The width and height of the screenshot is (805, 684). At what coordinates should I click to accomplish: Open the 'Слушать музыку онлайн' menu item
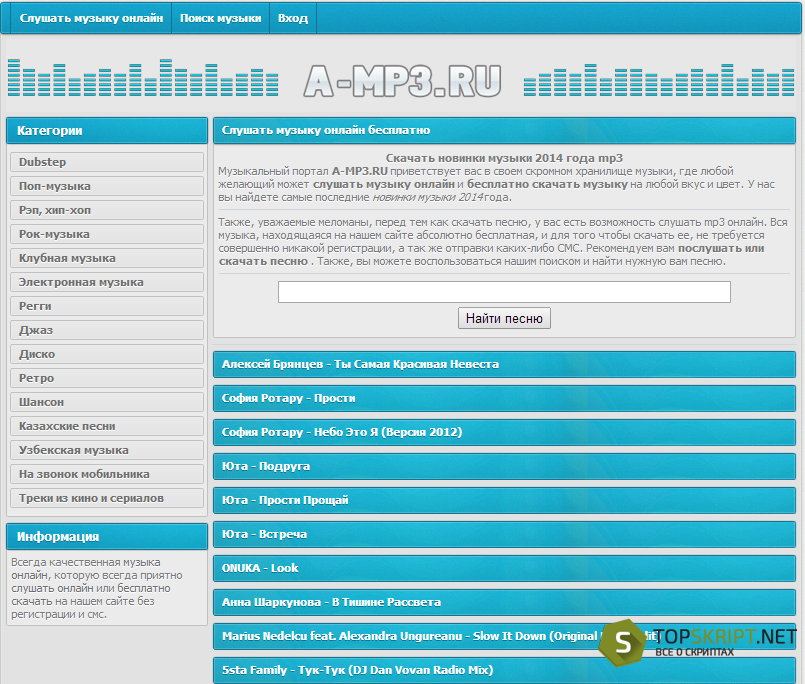pyautogui.click(x=91, y=18)
